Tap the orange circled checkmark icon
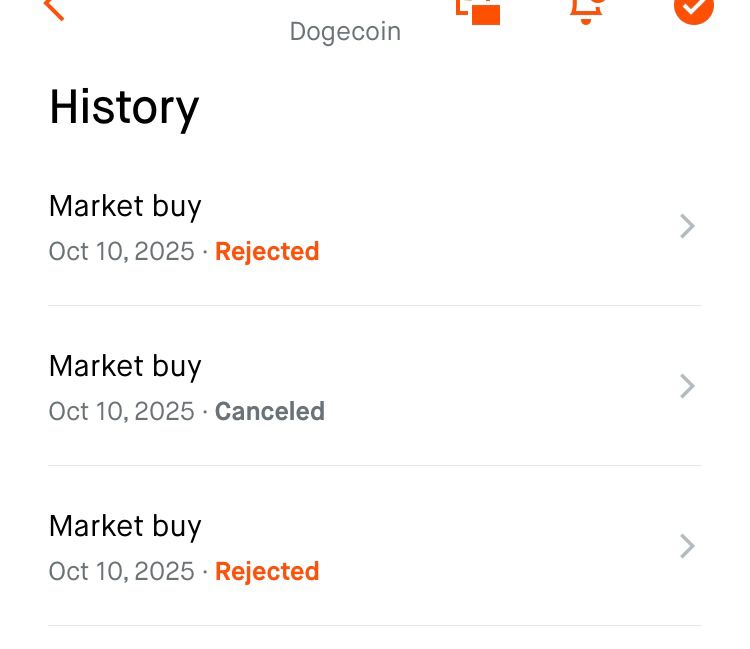Screen dimensions: 750x649 click(x=693, y=8)
